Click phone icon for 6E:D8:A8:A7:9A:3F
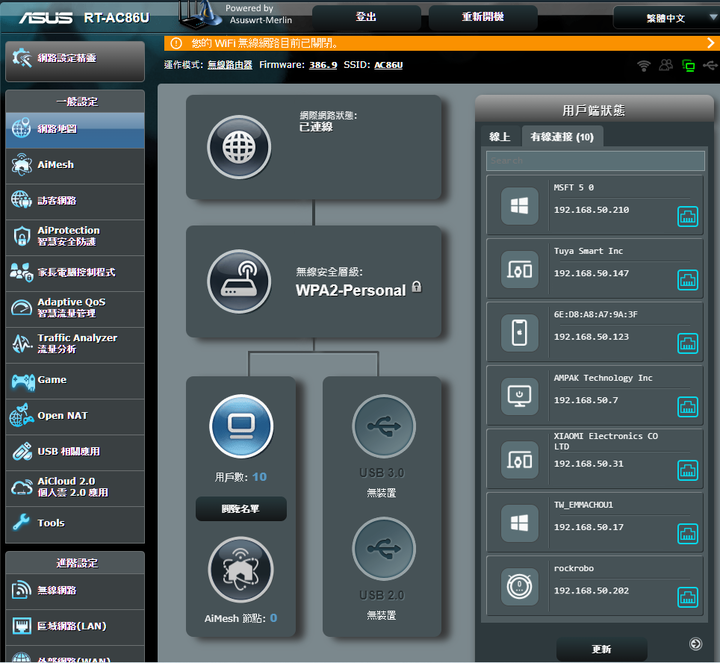 (x=519, y=333)
